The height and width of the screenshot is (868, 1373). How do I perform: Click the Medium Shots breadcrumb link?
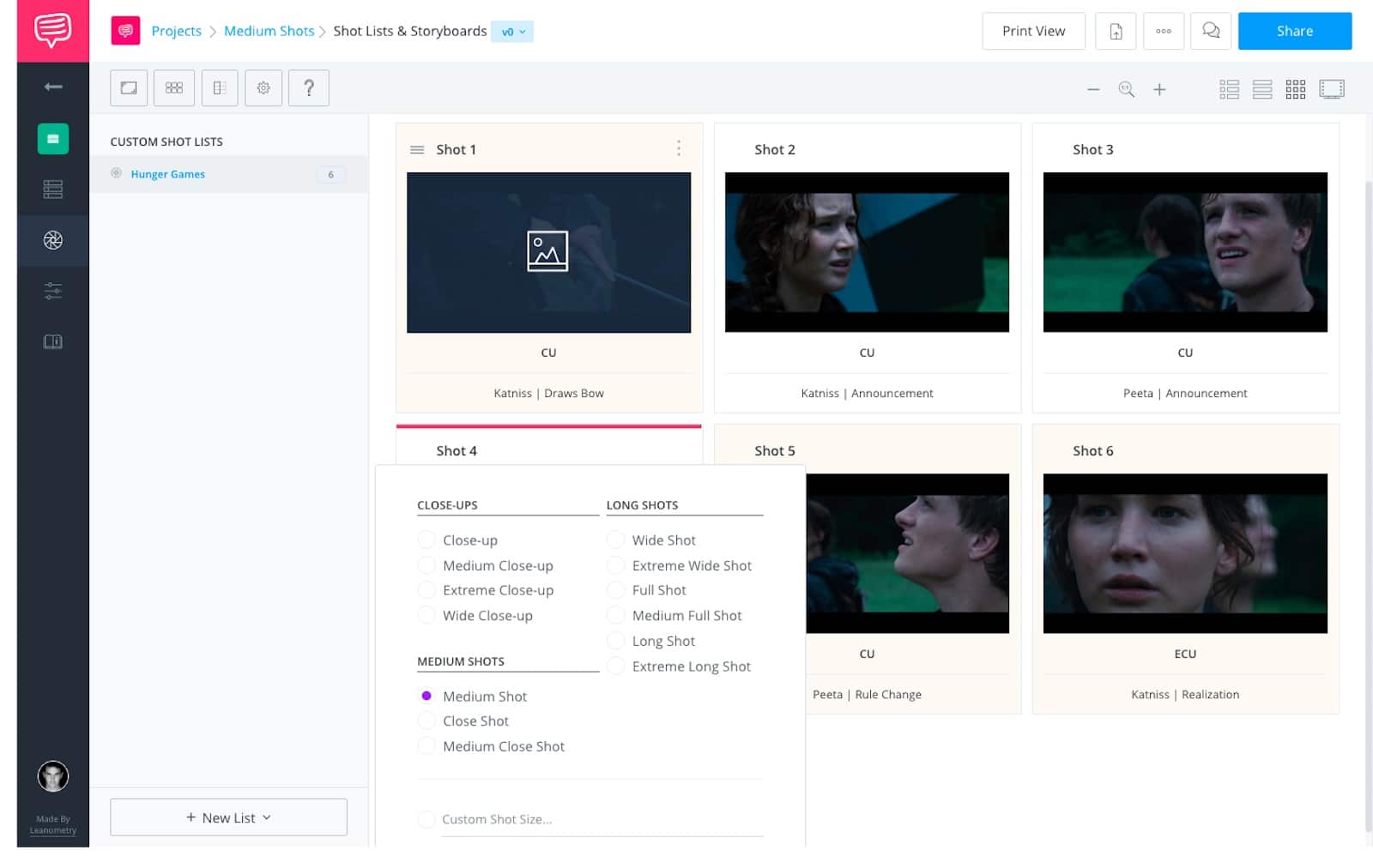coord(269,31)
